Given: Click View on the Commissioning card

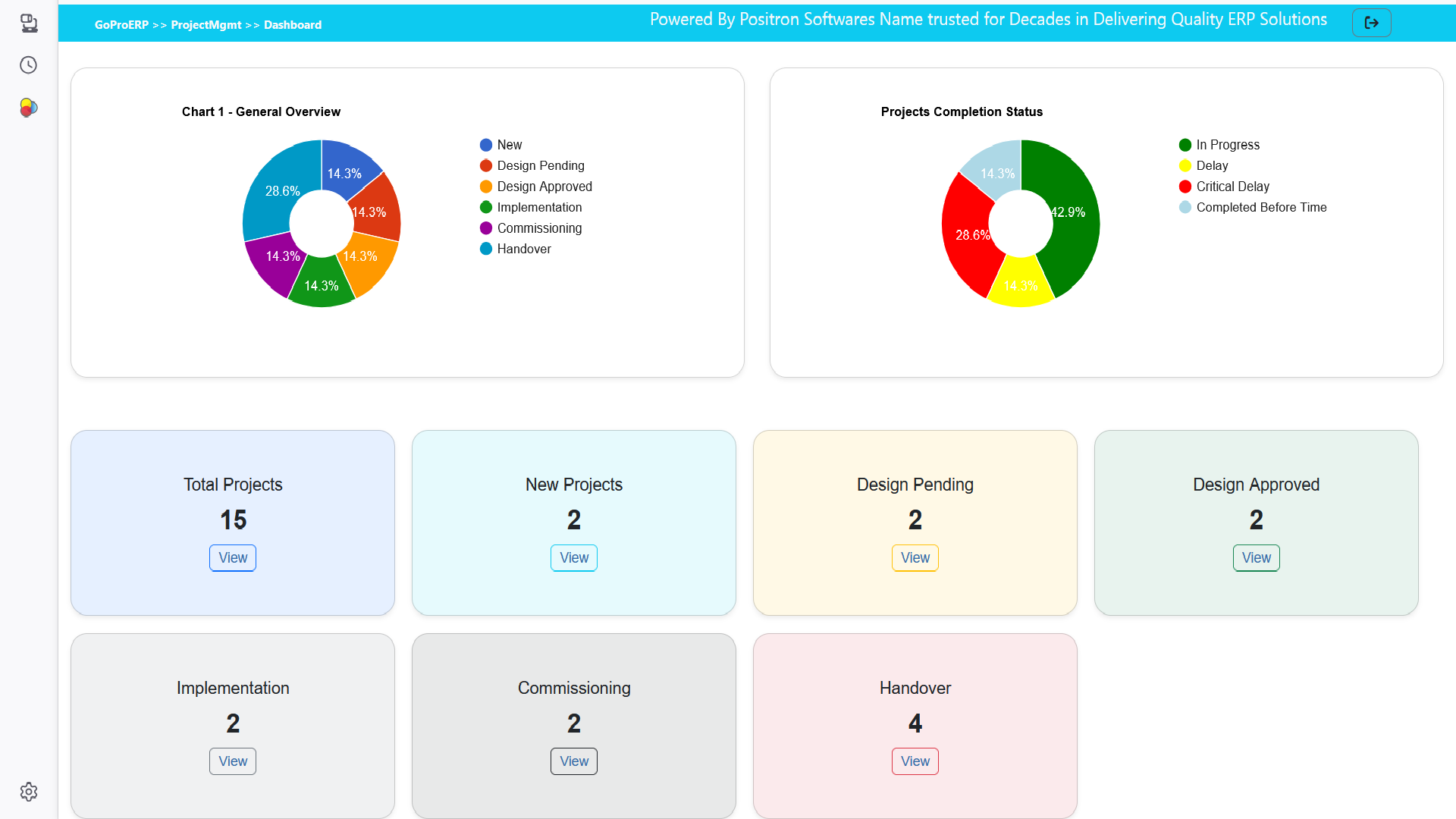Looking at the screenshot, I should (x=573, y=761).
